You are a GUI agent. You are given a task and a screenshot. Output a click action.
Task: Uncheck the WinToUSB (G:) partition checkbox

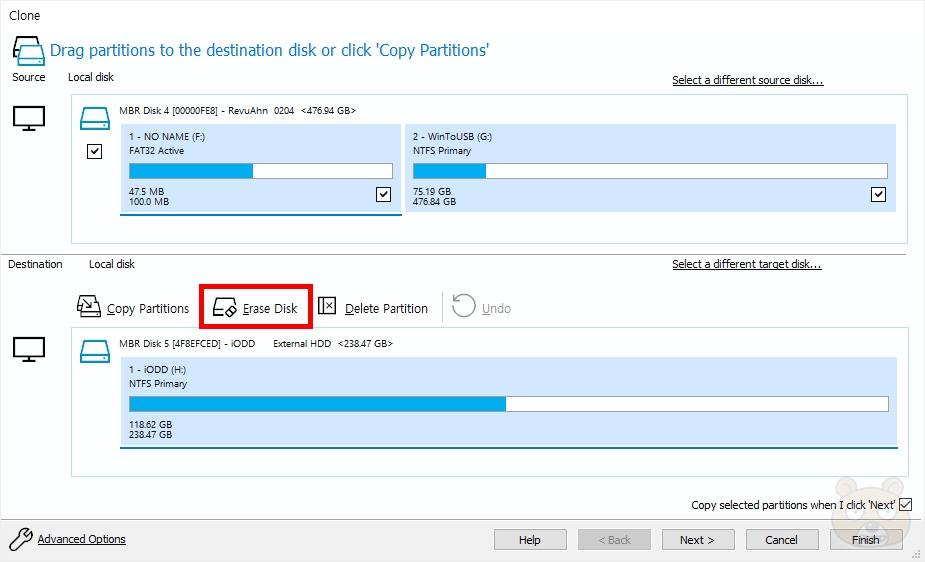click(878, 194)
